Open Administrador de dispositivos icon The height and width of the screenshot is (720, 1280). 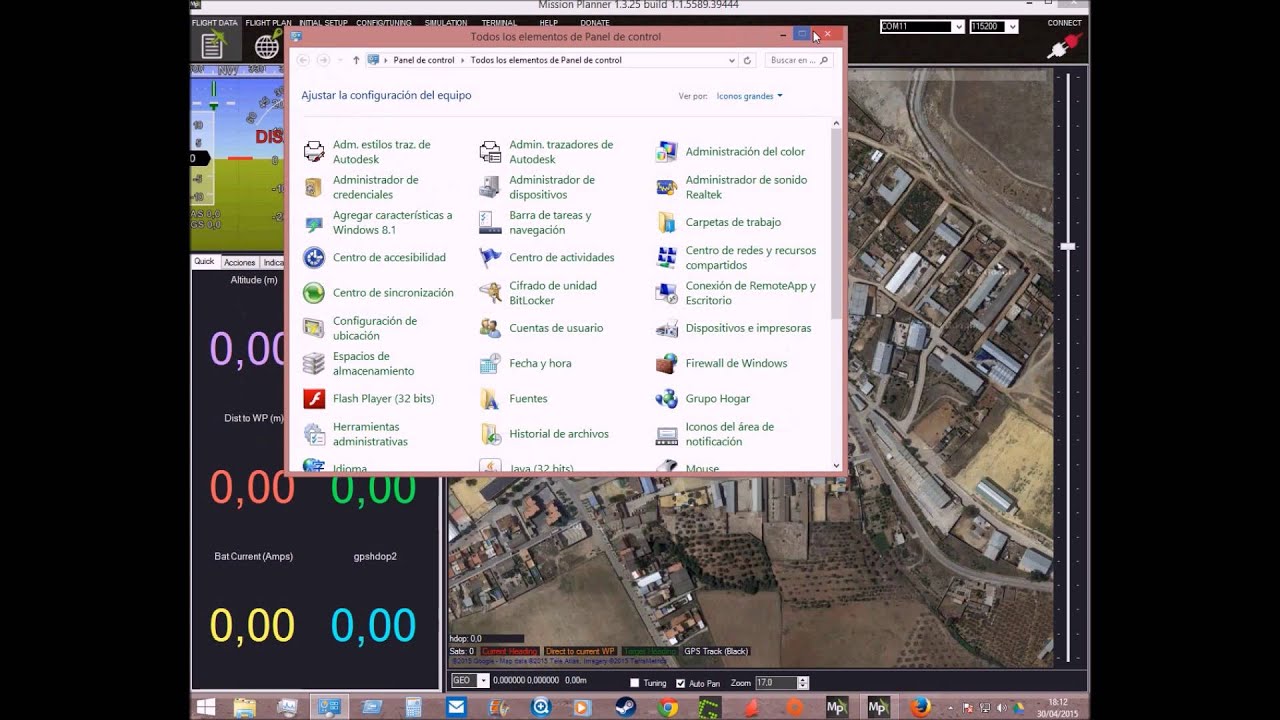click(x=490, y=187)
